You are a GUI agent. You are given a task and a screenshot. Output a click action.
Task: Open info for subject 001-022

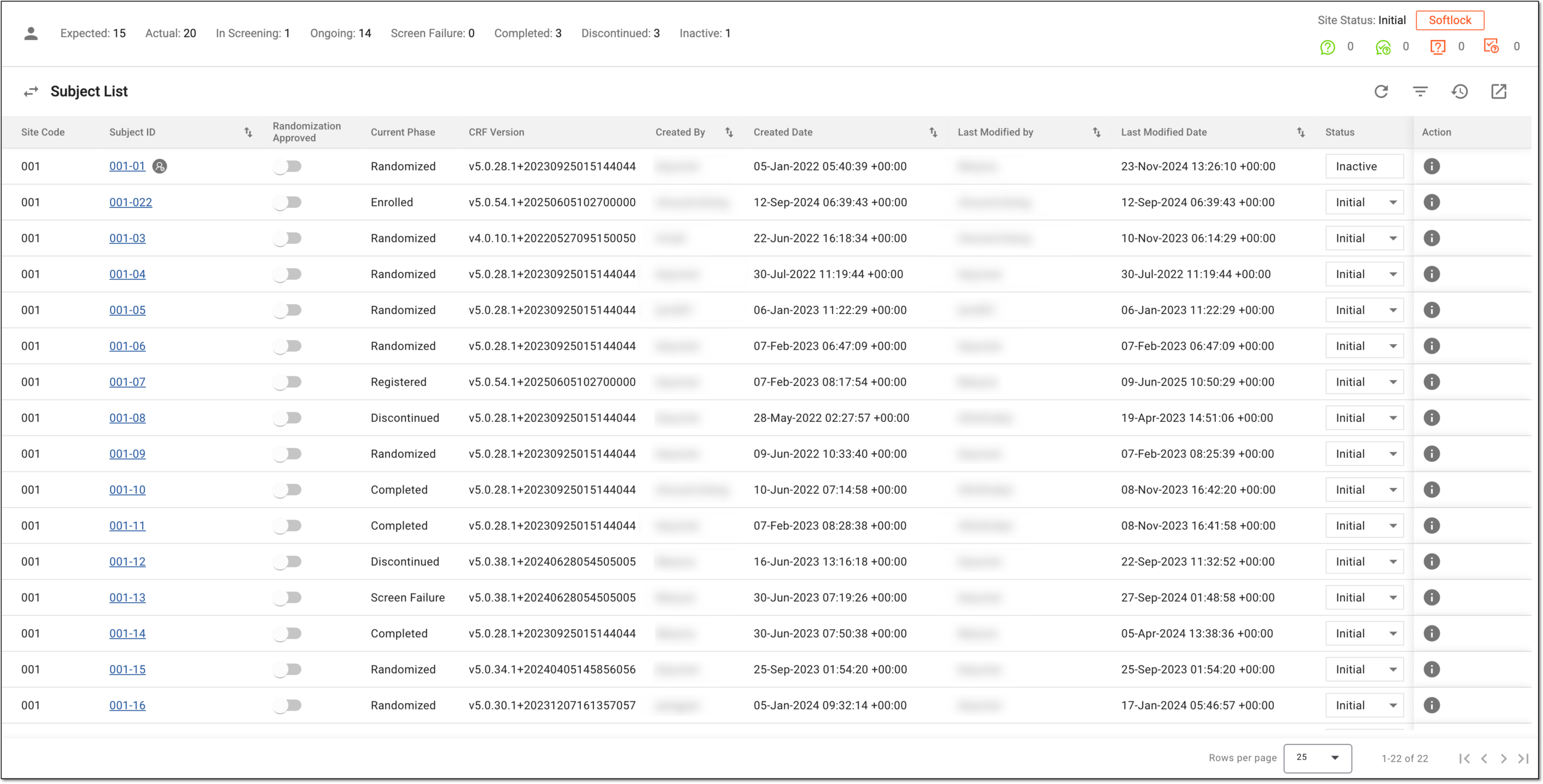(1432, 202)
